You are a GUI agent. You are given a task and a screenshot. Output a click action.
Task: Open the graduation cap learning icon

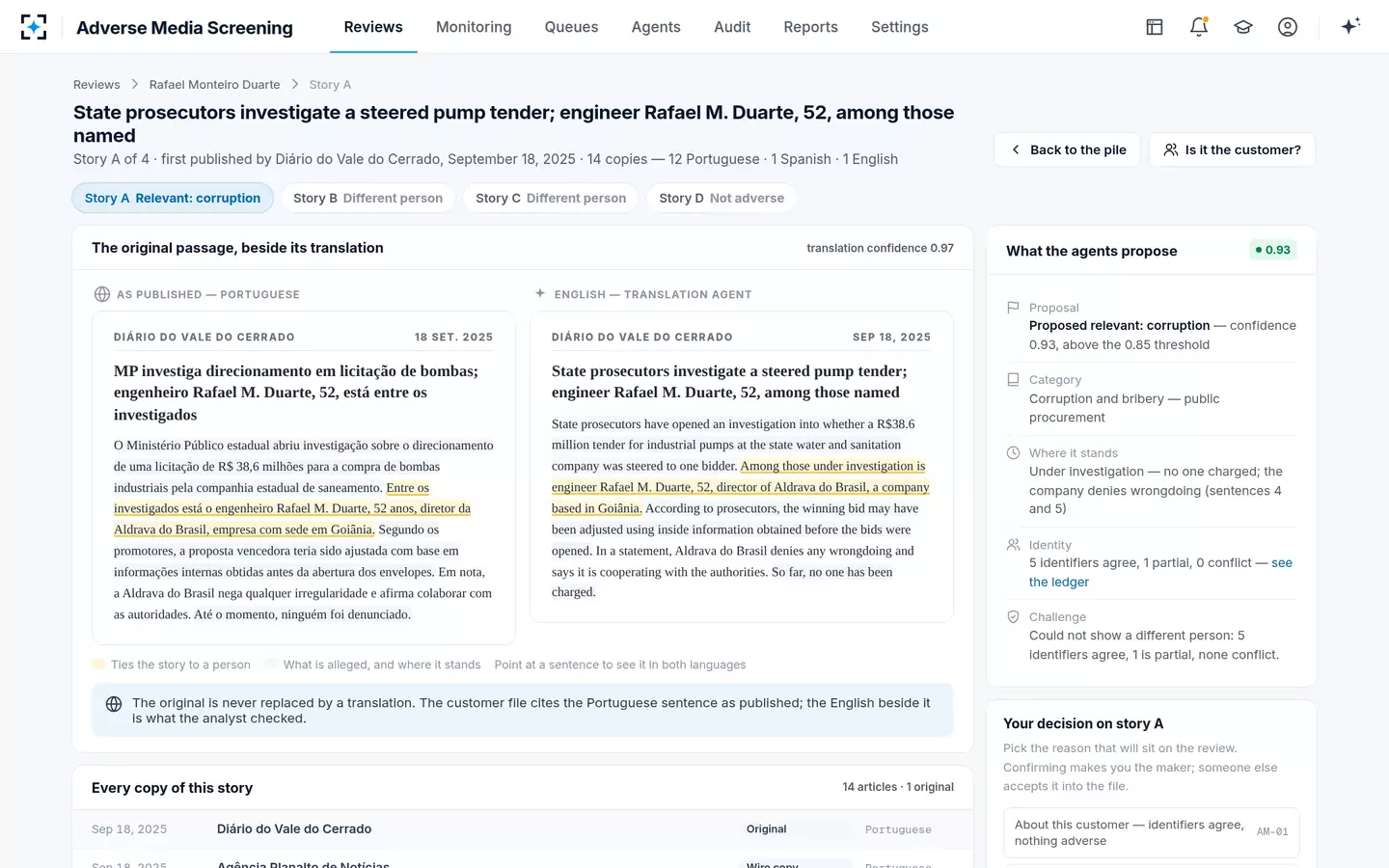[1243, 27]
